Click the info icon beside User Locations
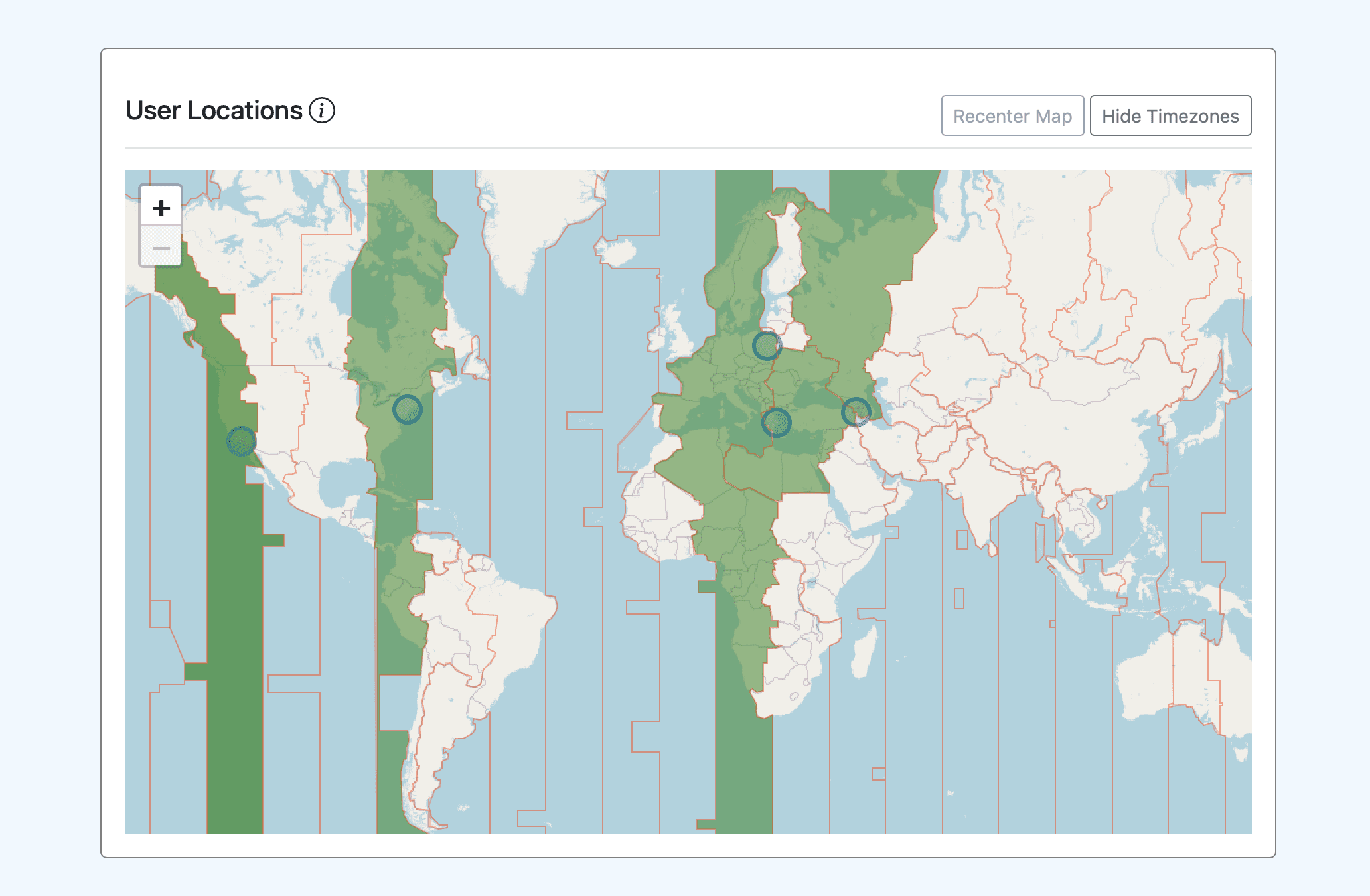 coord(322,111)
